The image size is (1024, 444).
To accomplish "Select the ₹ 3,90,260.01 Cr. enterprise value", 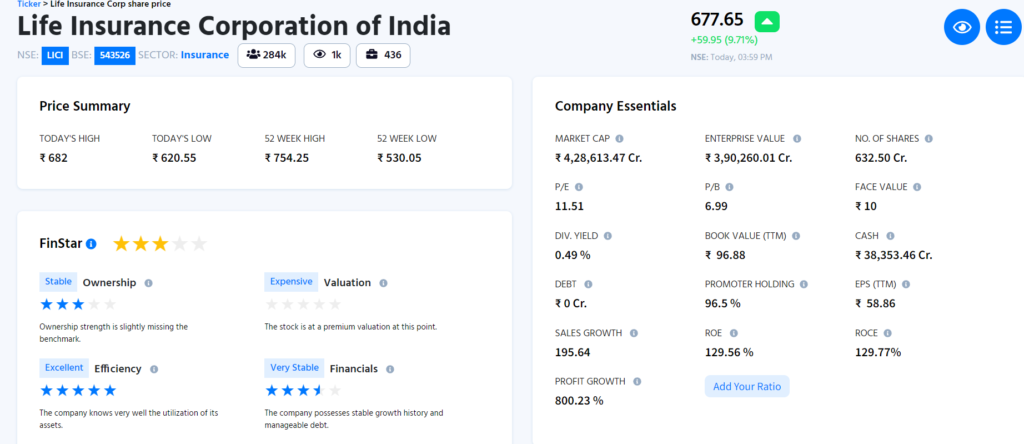I will pos(748,157).
